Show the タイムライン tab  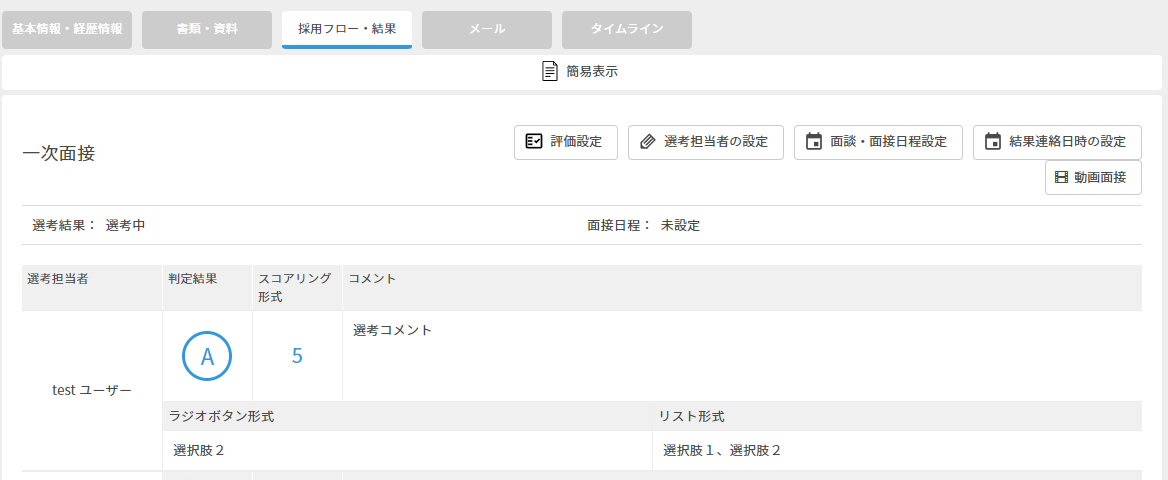[627, 30]
